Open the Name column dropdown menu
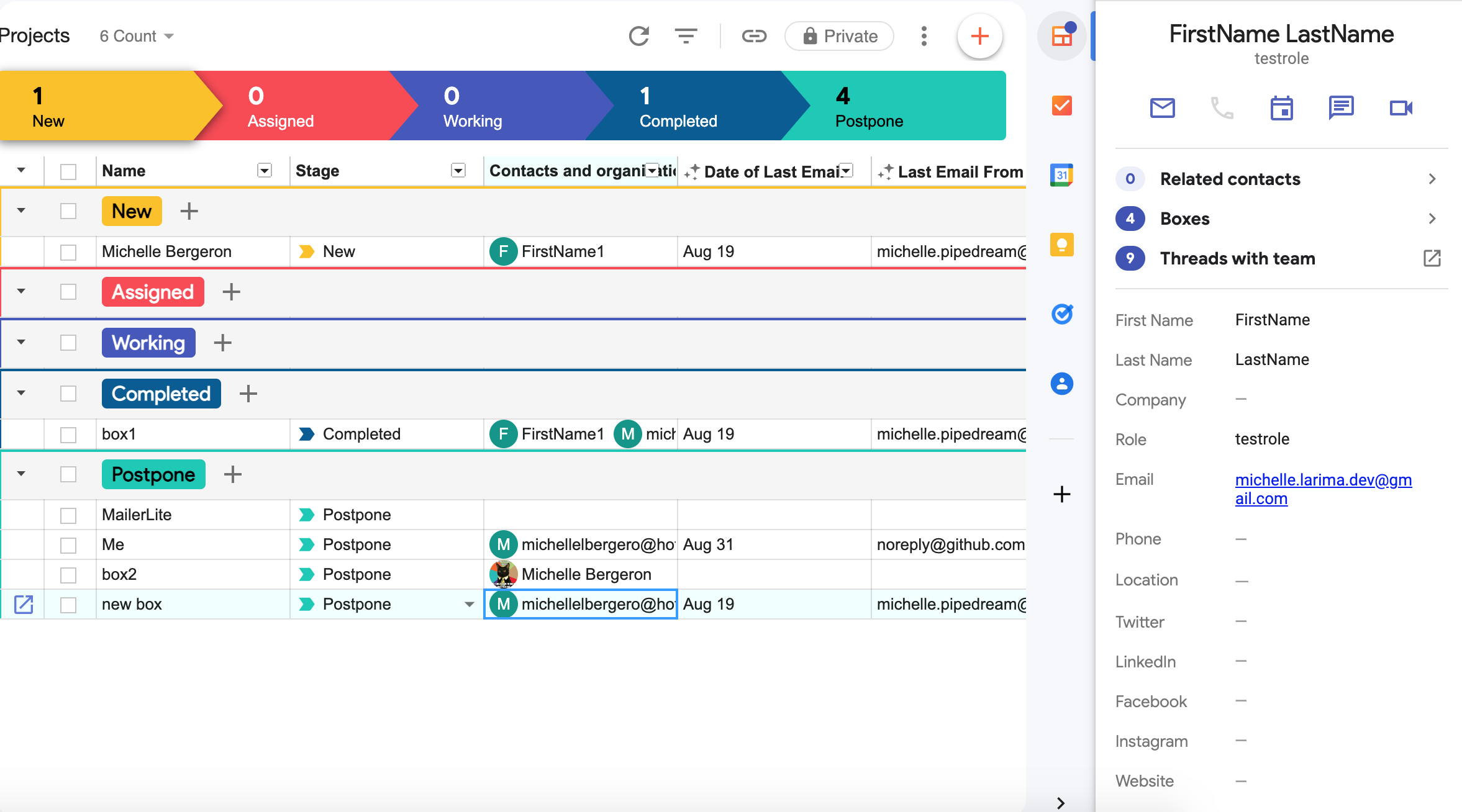This screenshot has height=812, width=1462. (265, 171)
